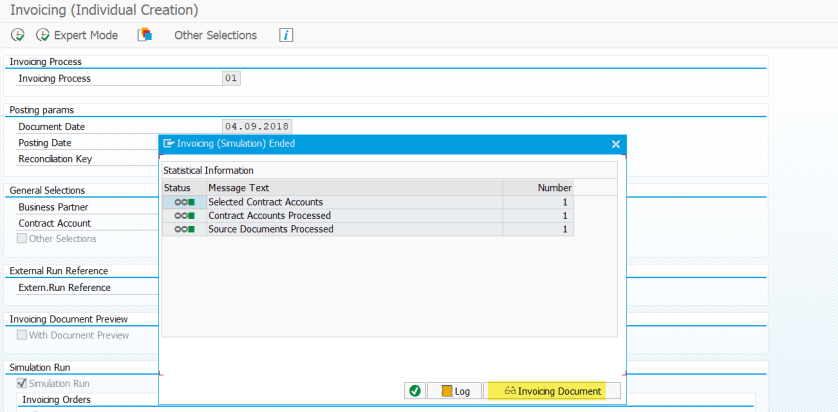Open the Log button in the dialog

click(454, 391)
